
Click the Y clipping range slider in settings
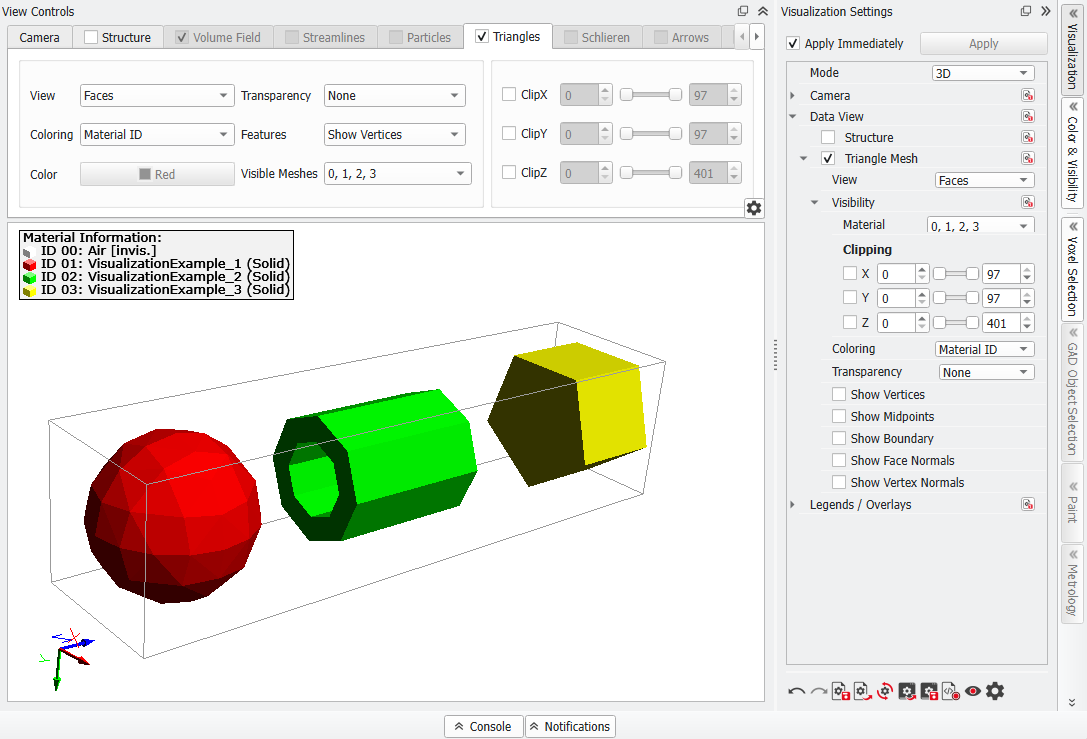(x=956, y=298)
